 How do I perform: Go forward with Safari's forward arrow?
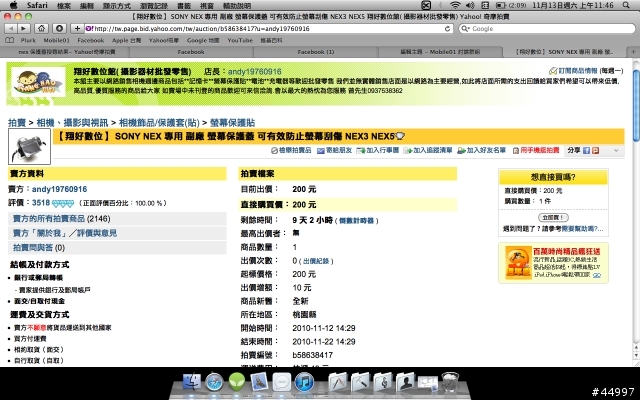24,29
